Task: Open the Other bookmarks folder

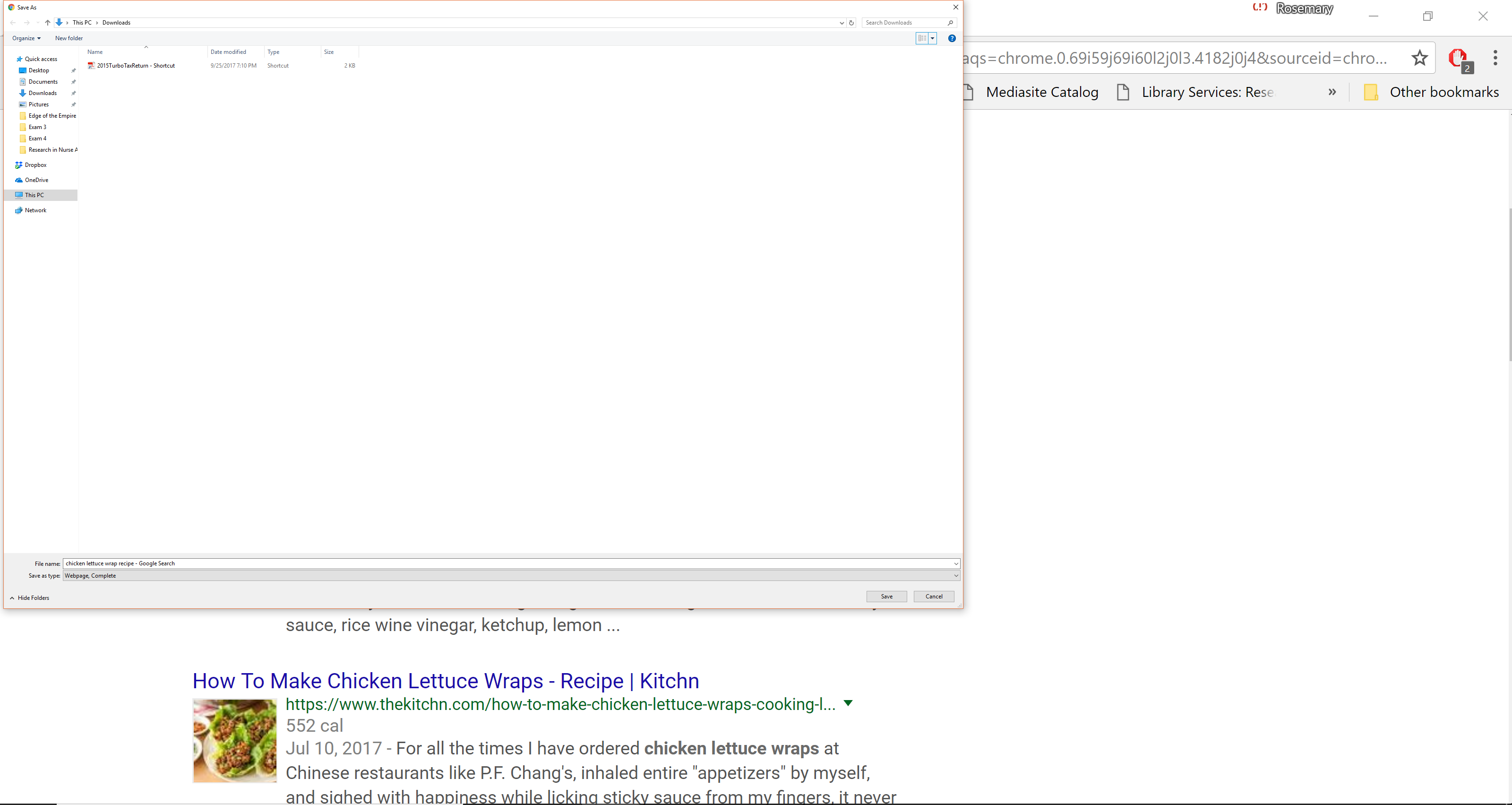Action: coord(1432,92)
